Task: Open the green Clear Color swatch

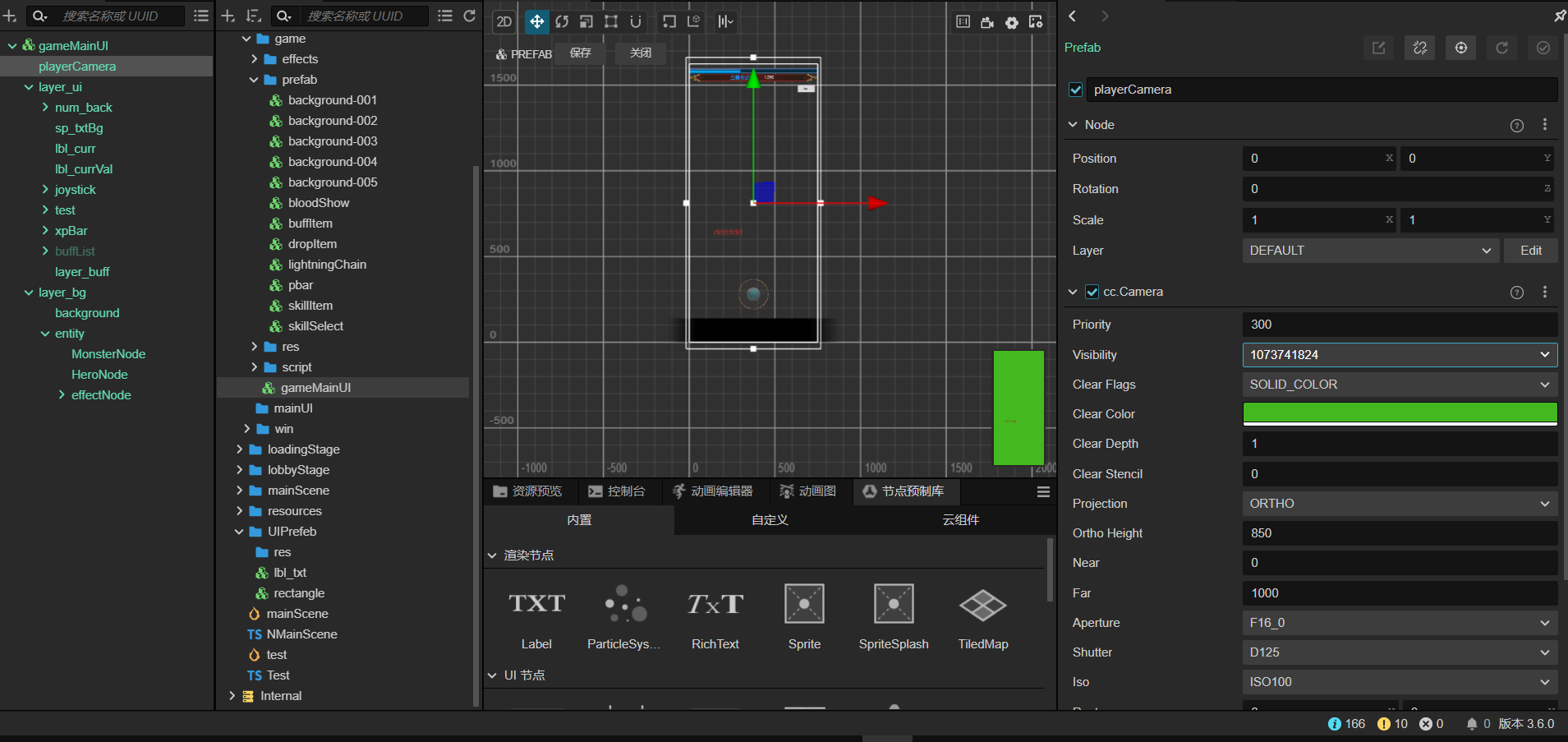Action: click(x=1400, y=413)
